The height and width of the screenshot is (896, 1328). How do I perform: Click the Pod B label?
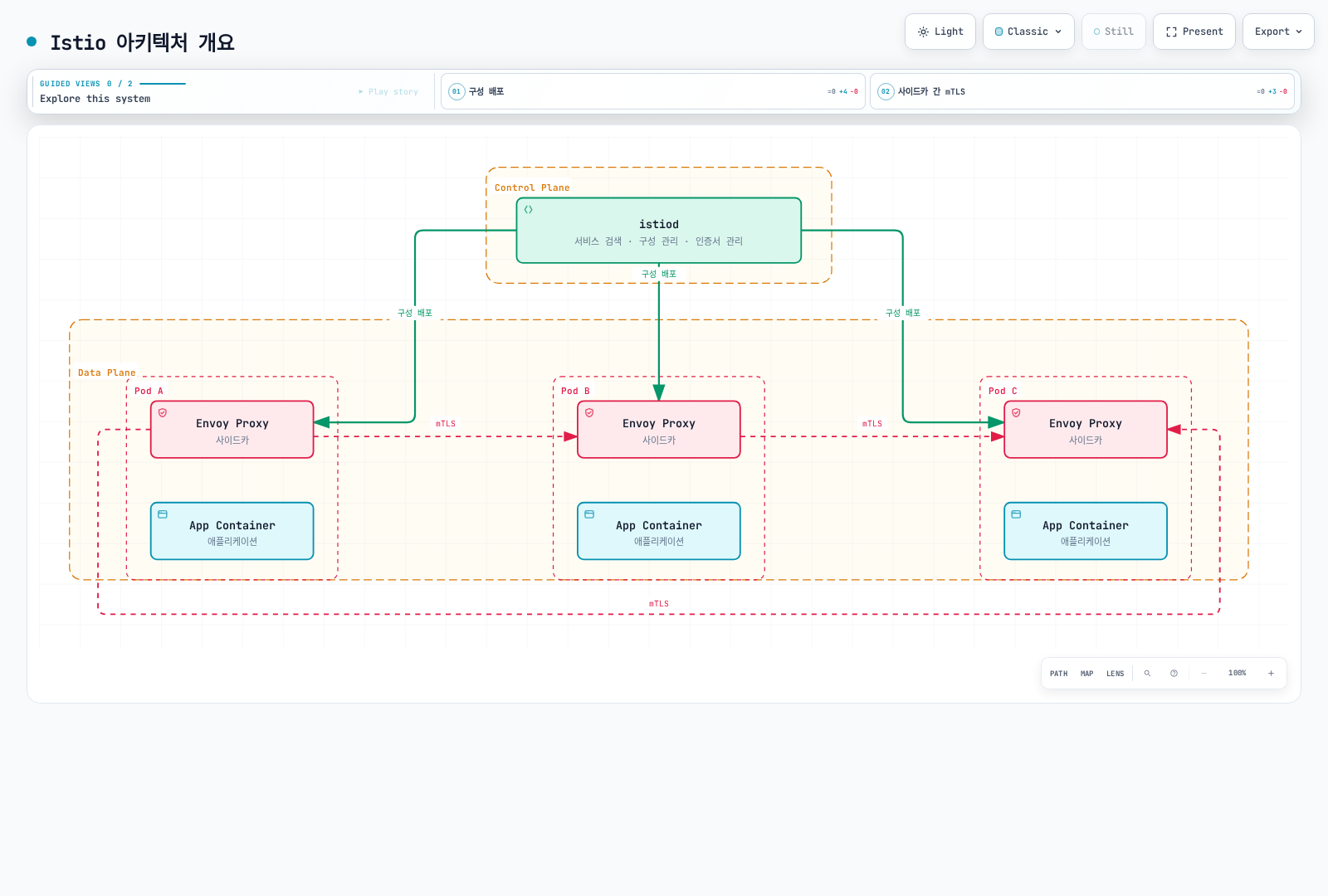575,391
